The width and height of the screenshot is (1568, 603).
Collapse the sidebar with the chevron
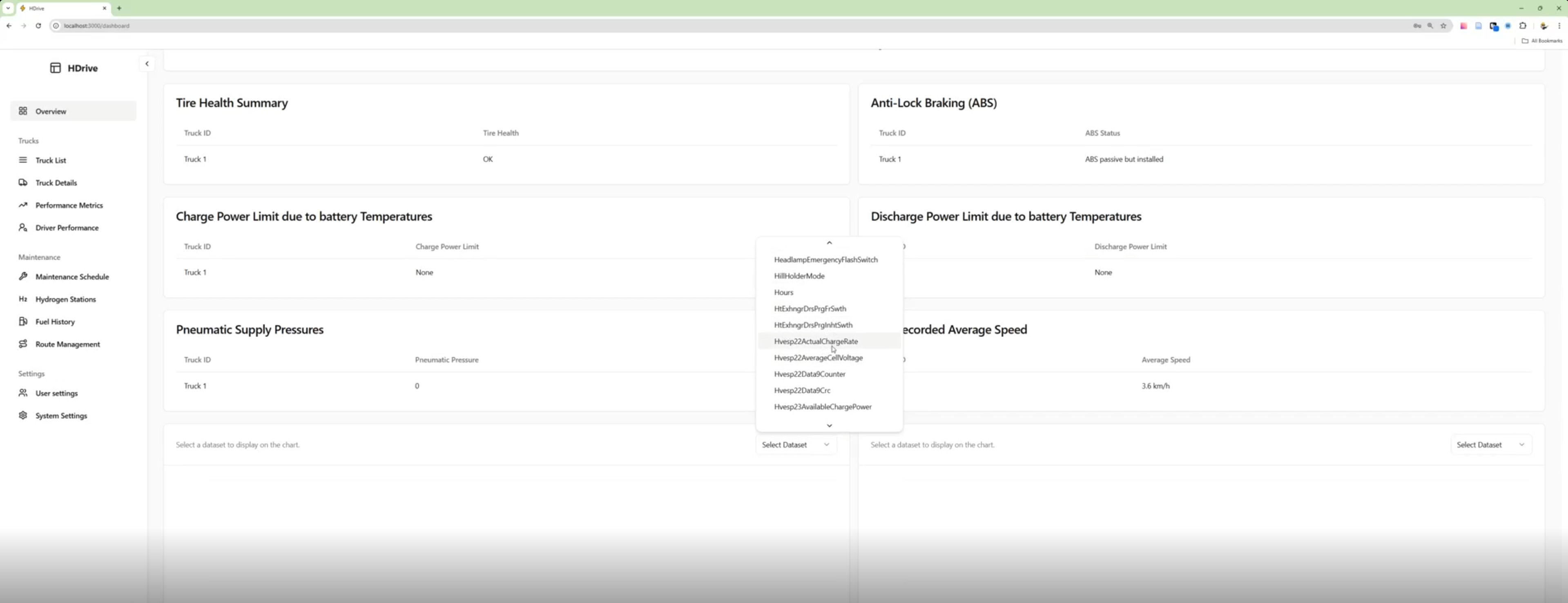pos(147,64)
